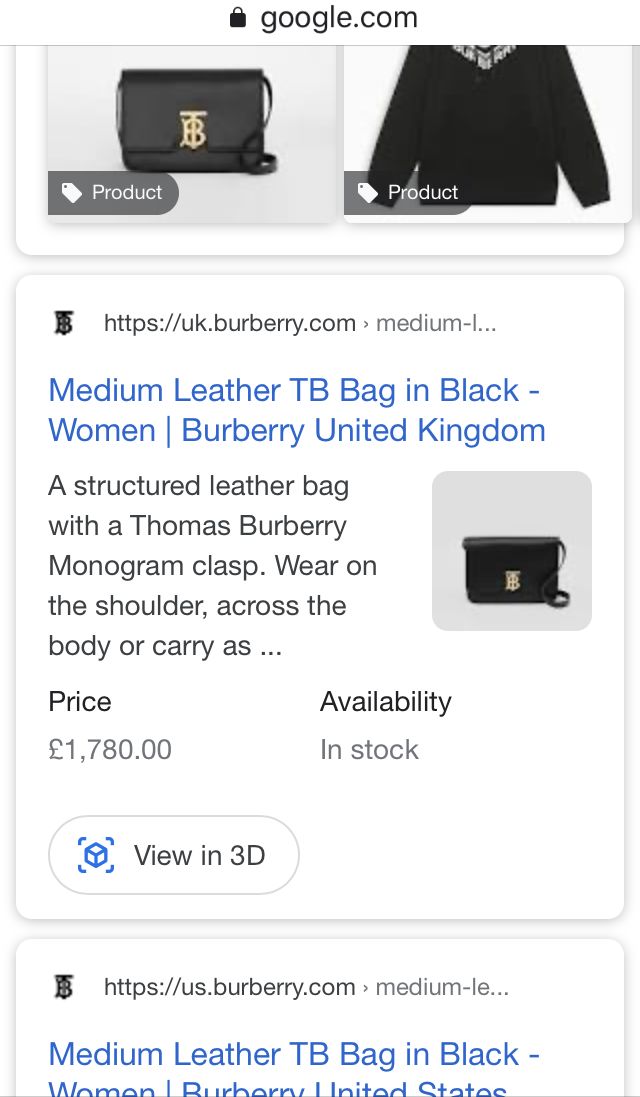Click the Burberry favicon beside uk.burberry.com
Viewport: 640px width, 1097px height.
click(63, 323)
